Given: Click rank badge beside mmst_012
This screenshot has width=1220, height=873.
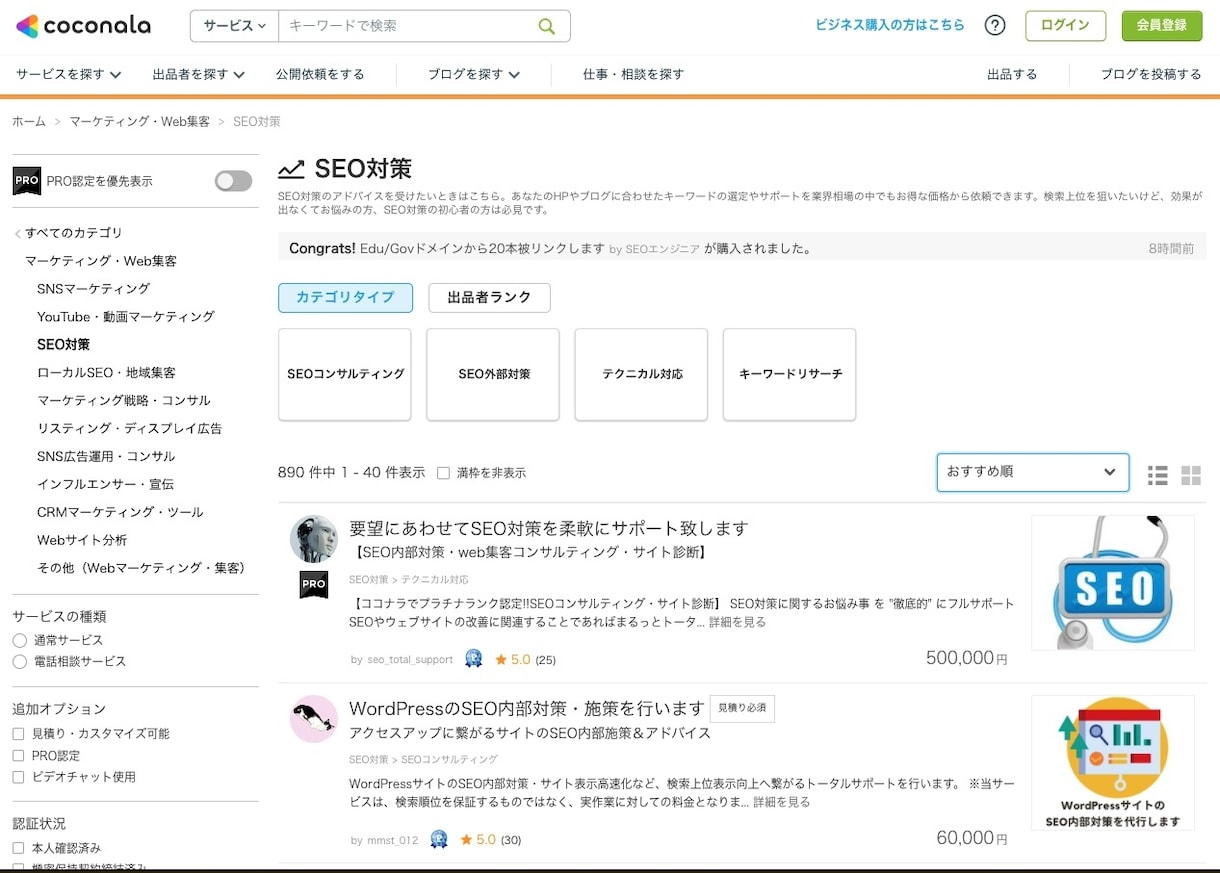Looking at the screenshot, I should coord(438,839).
